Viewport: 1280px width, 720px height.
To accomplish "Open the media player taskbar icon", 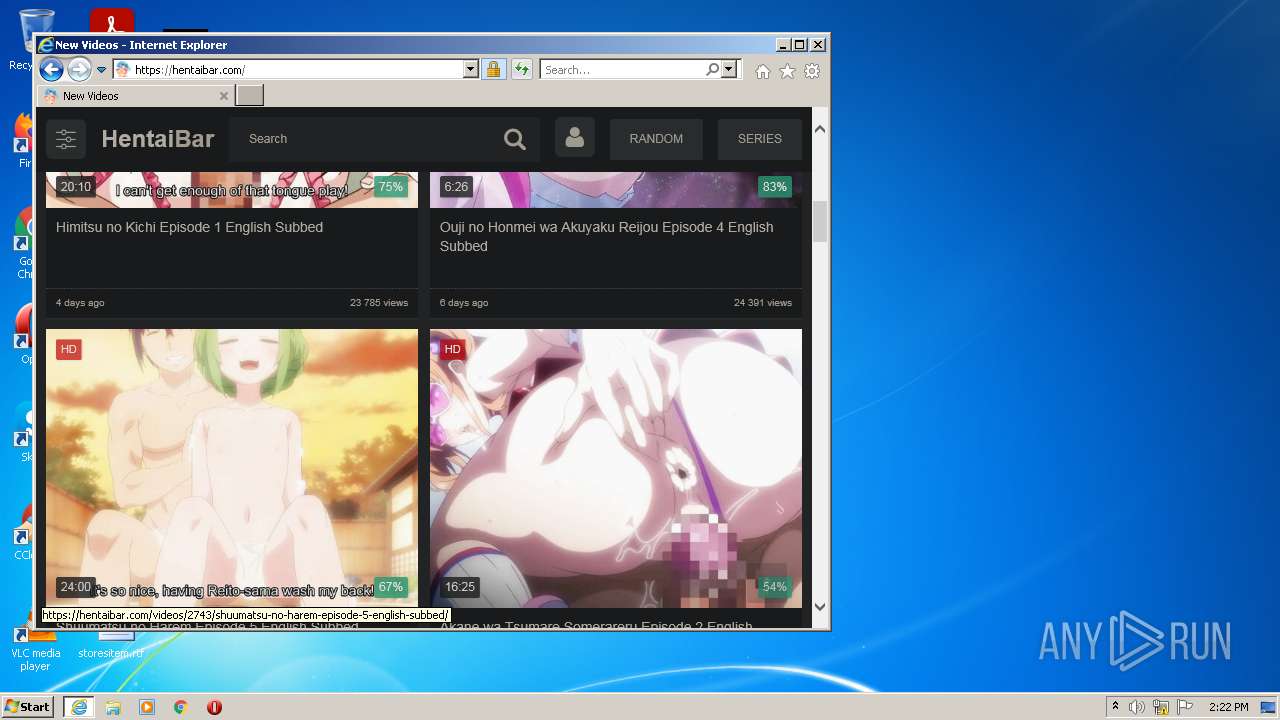I will 147,707.
